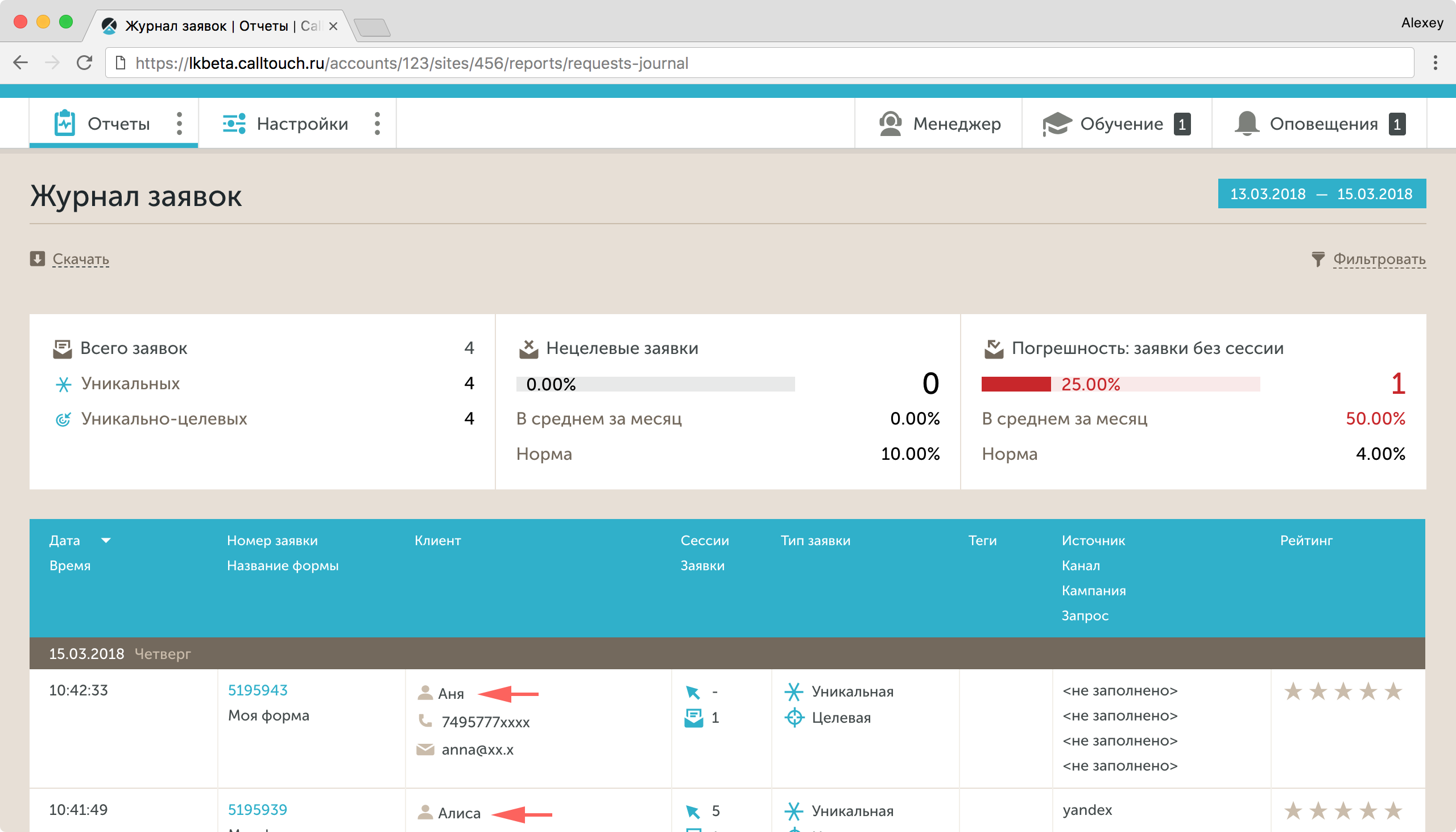Click the Оповещения badge counter
The image size is (1456, 832).
click(1397, 124)
